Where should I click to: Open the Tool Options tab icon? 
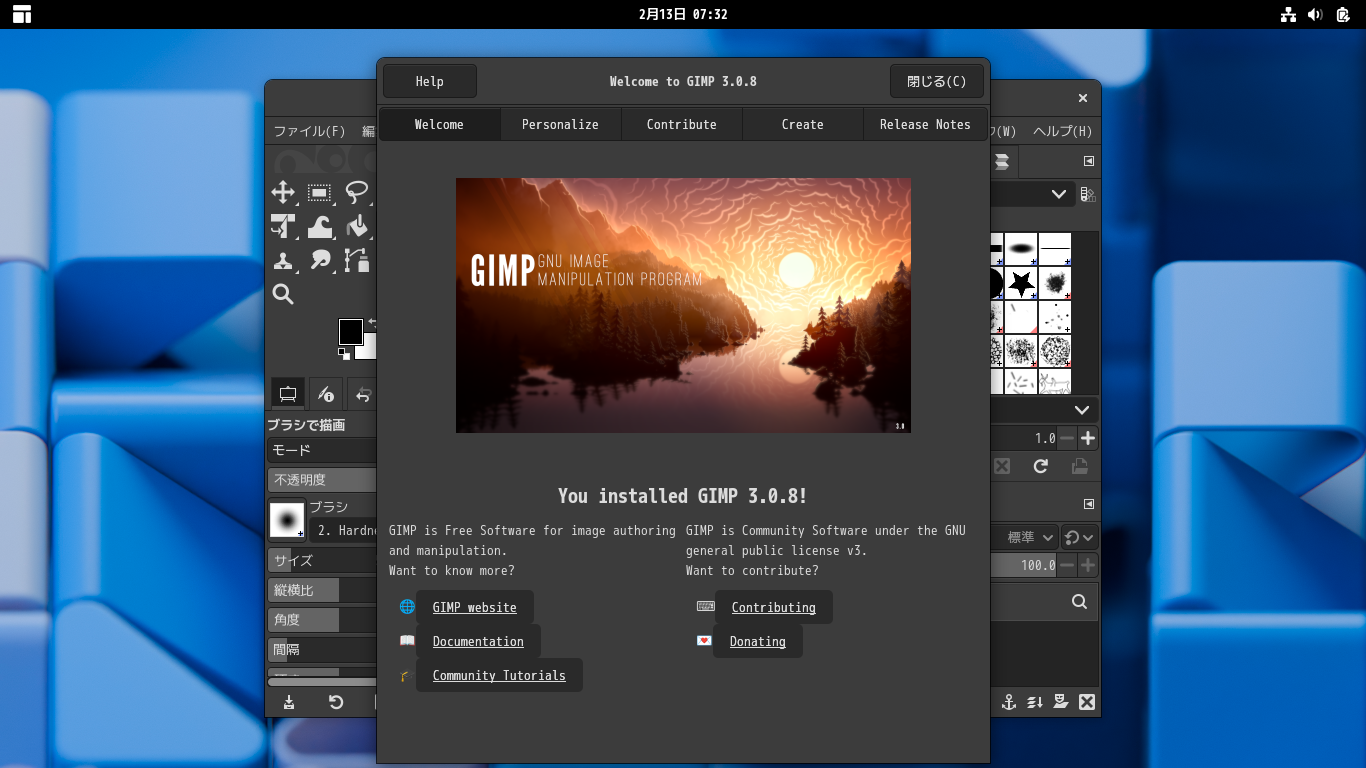[x=288, y=394]
